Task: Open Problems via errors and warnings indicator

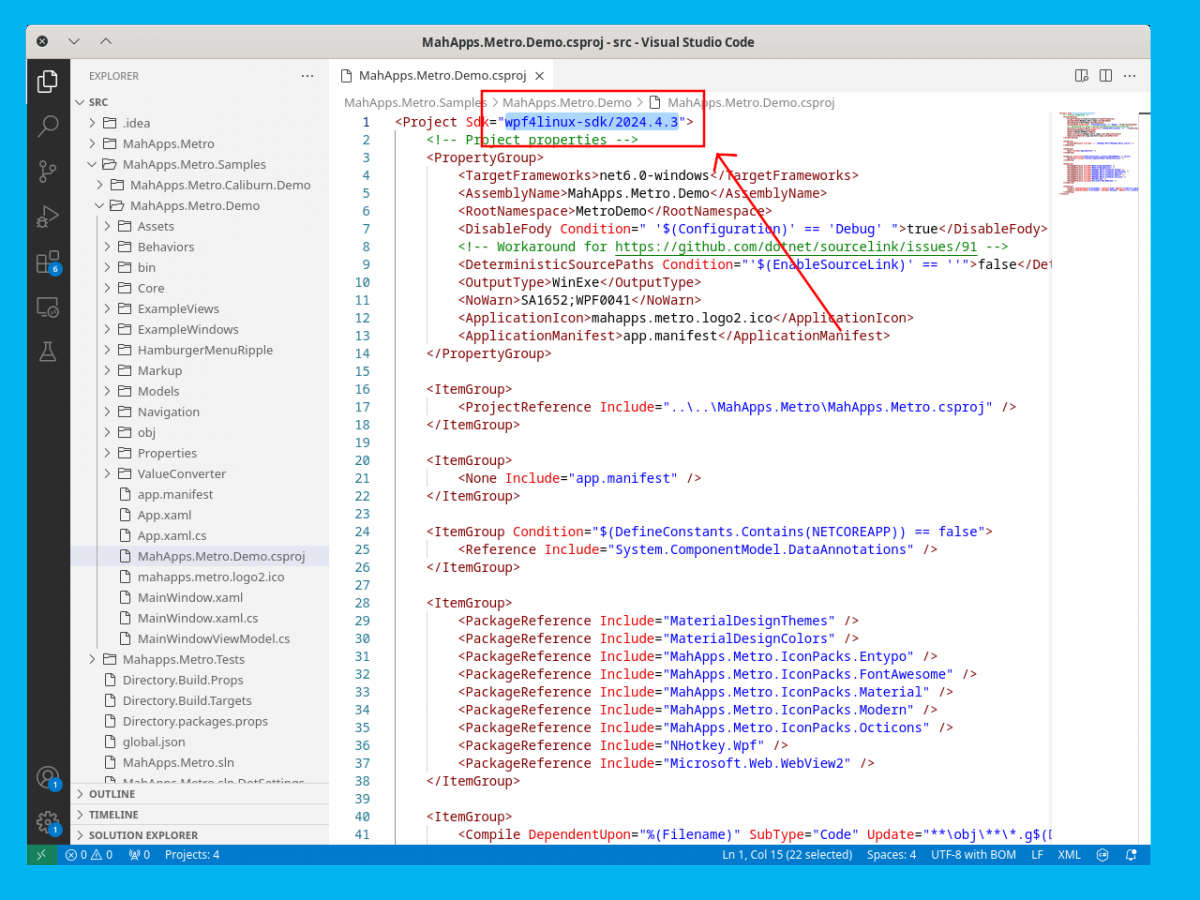Action: click(x=88, y=855)
